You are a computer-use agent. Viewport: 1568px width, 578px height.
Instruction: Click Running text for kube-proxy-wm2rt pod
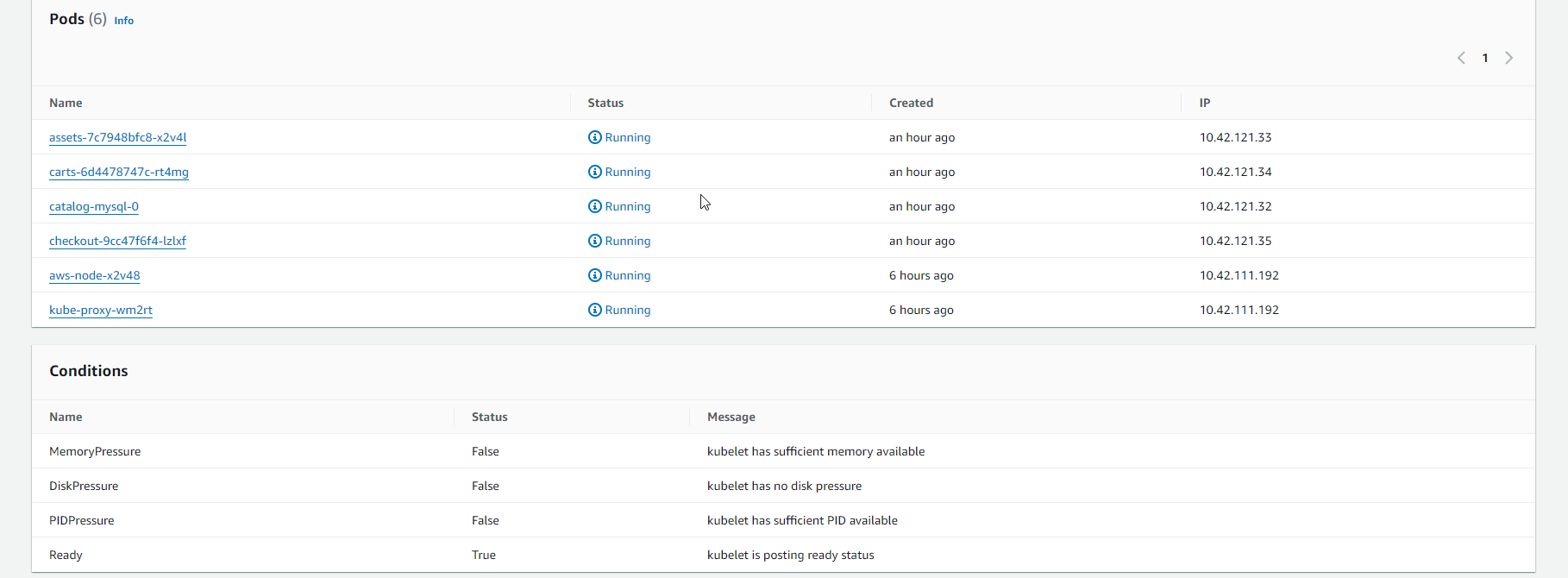628,310
